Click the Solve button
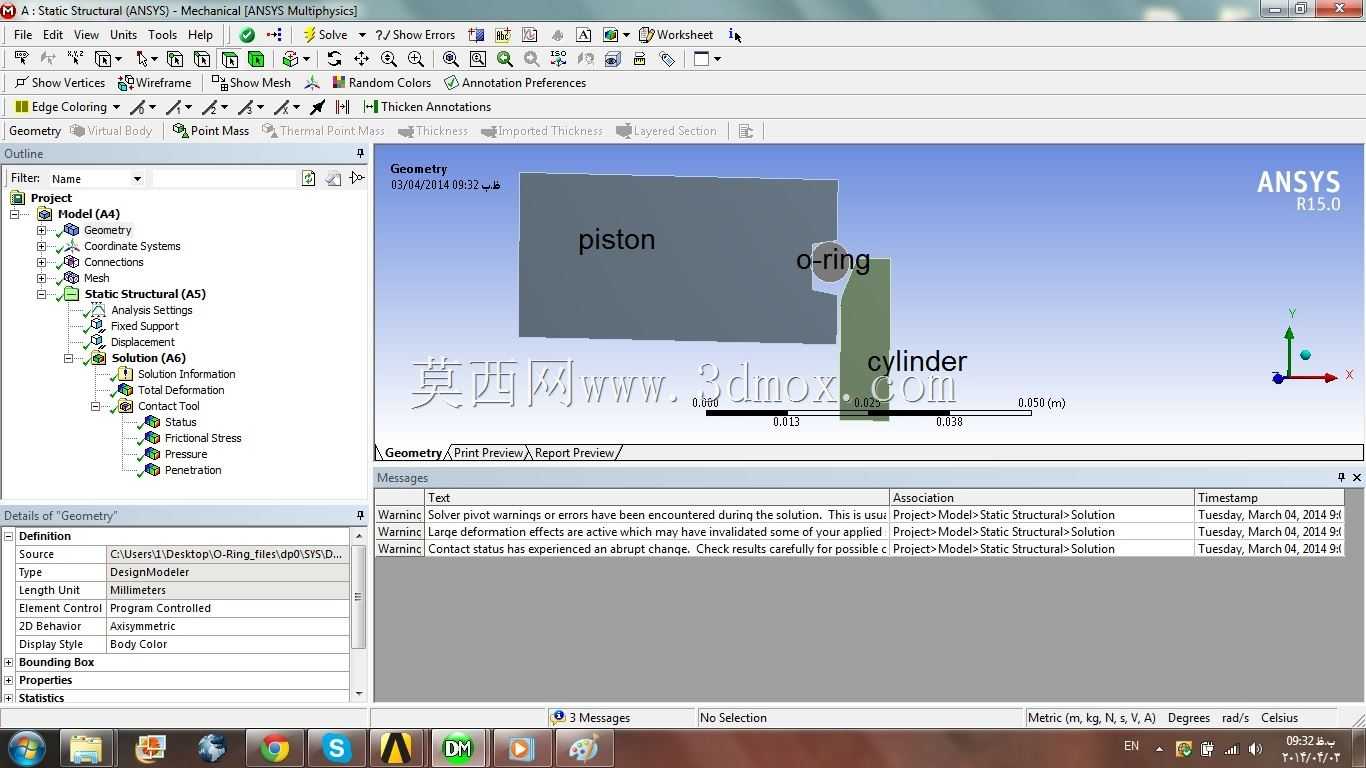Screen dimensions: 1366x768 tap(325, 35)
